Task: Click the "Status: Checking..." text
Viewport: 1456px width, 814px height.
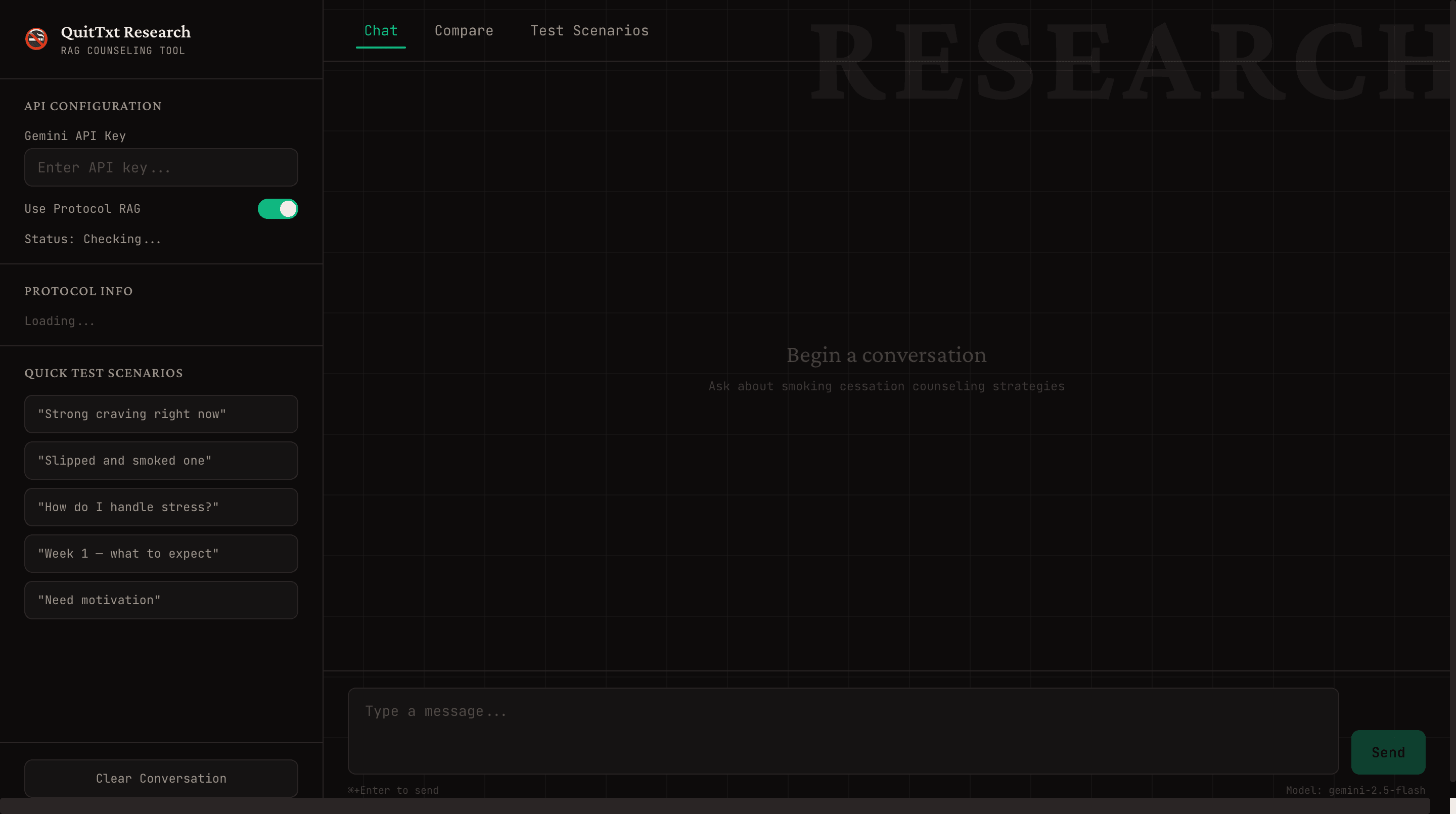Action: click(93, 239)
